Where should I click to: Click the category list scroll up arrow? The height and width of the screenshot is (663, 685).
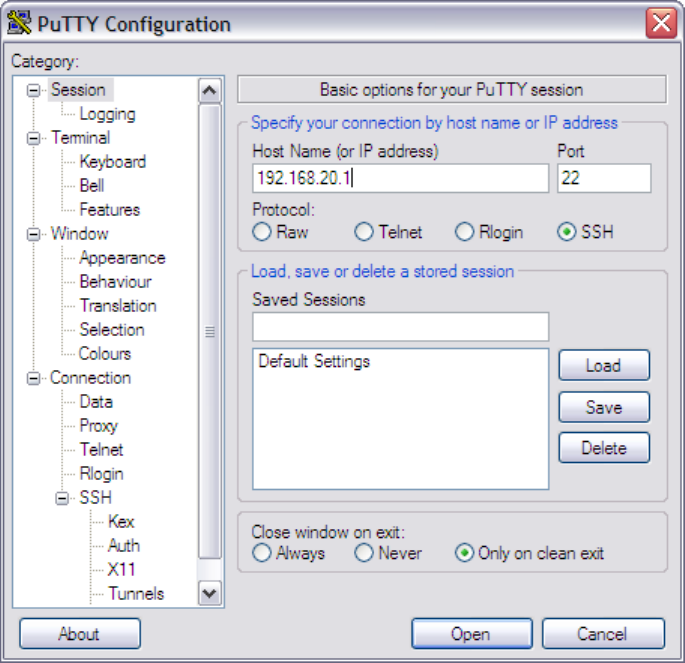[x=210, y=90]
